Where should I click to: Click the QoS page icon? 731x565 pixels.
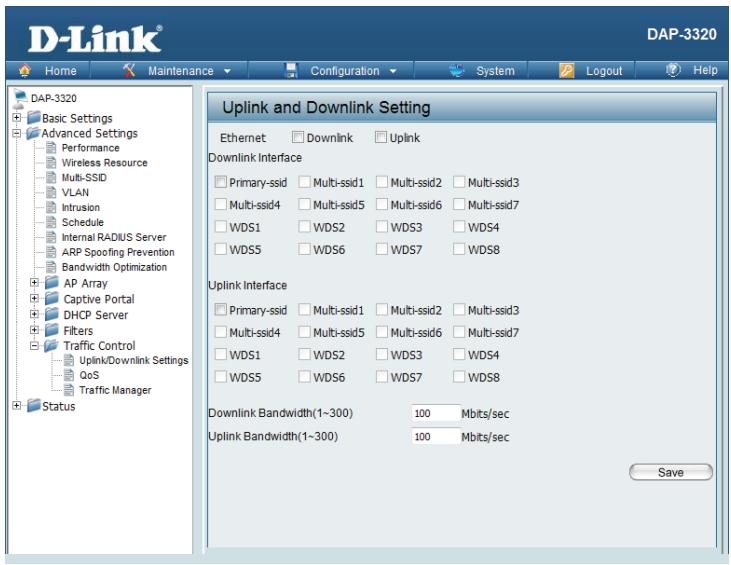(x=69, y=375)
